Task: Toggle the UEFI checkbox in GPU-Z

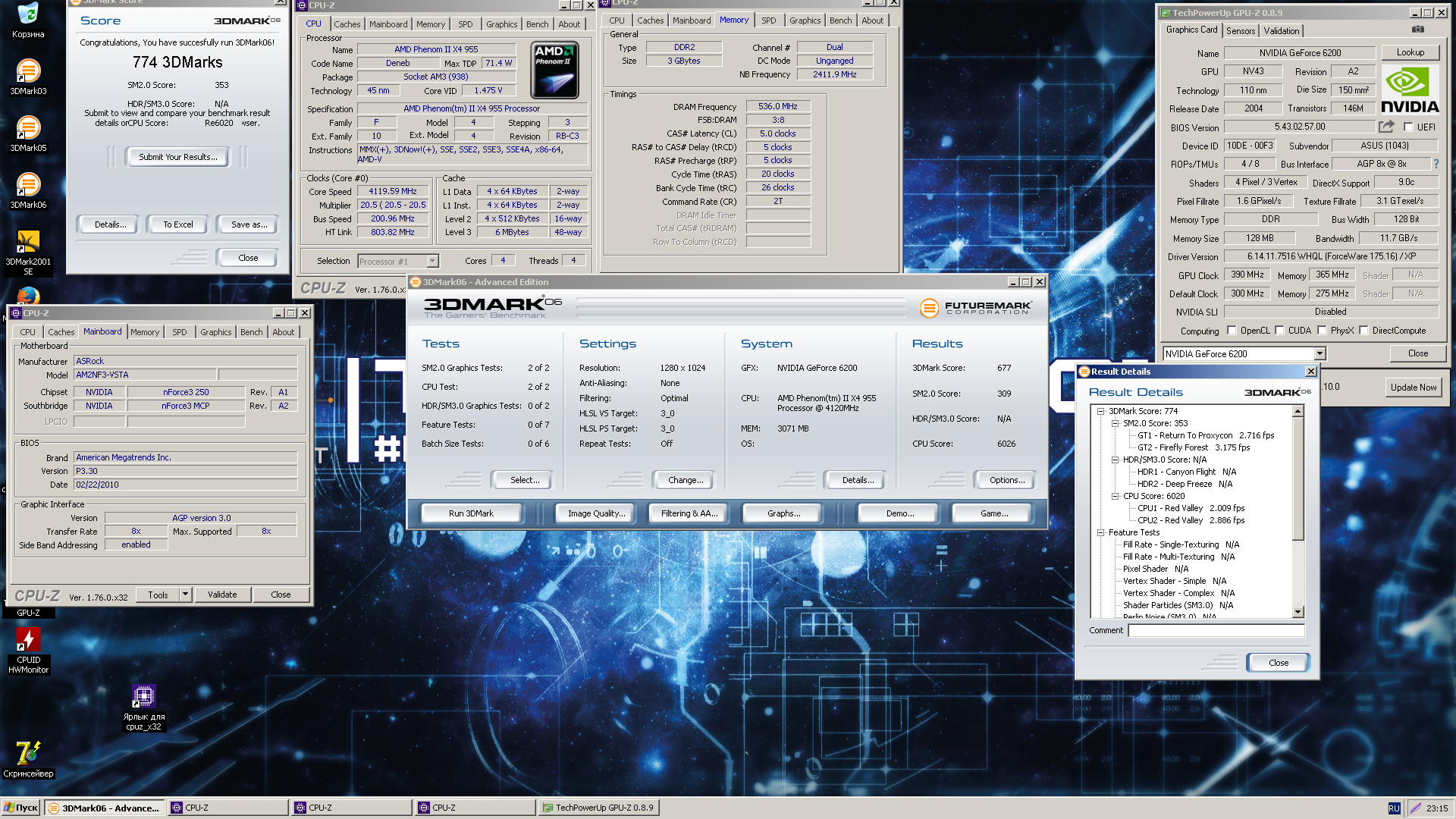Action: (x=1408, y=127)
